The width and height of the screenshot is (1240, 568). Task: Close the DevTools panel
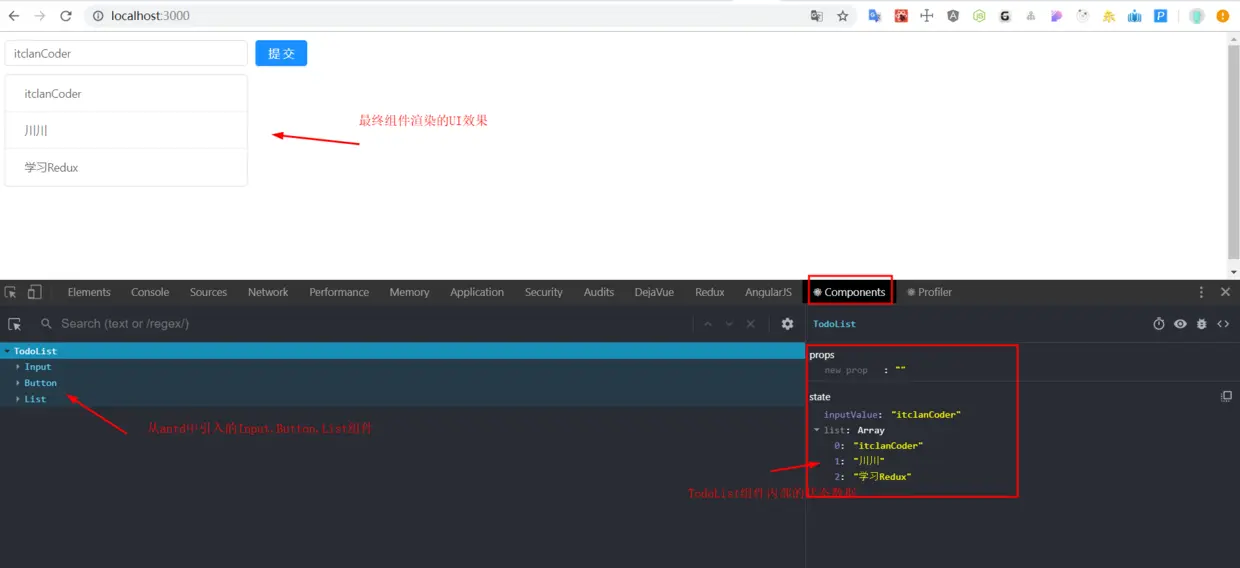point(1225,292)
